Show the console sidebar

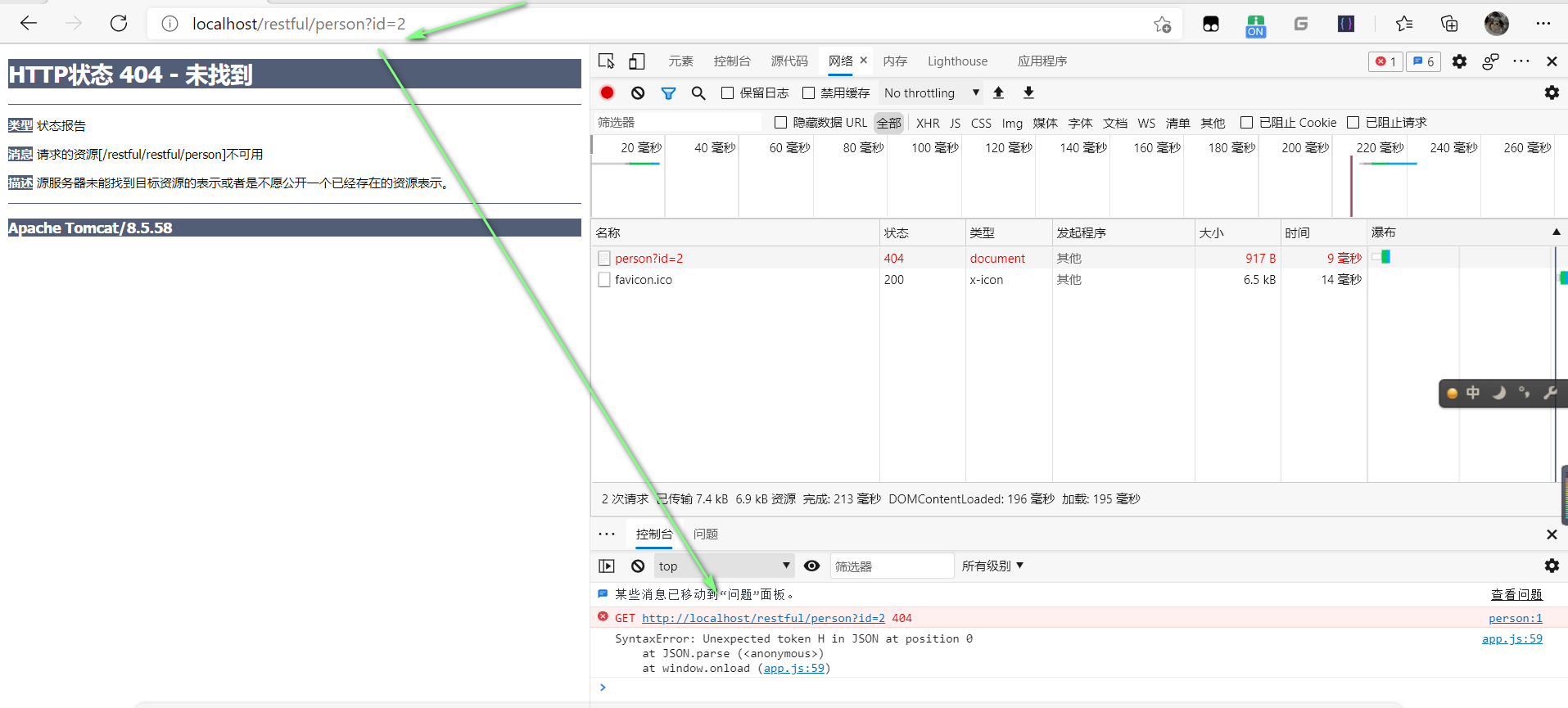tap(607, 566)
